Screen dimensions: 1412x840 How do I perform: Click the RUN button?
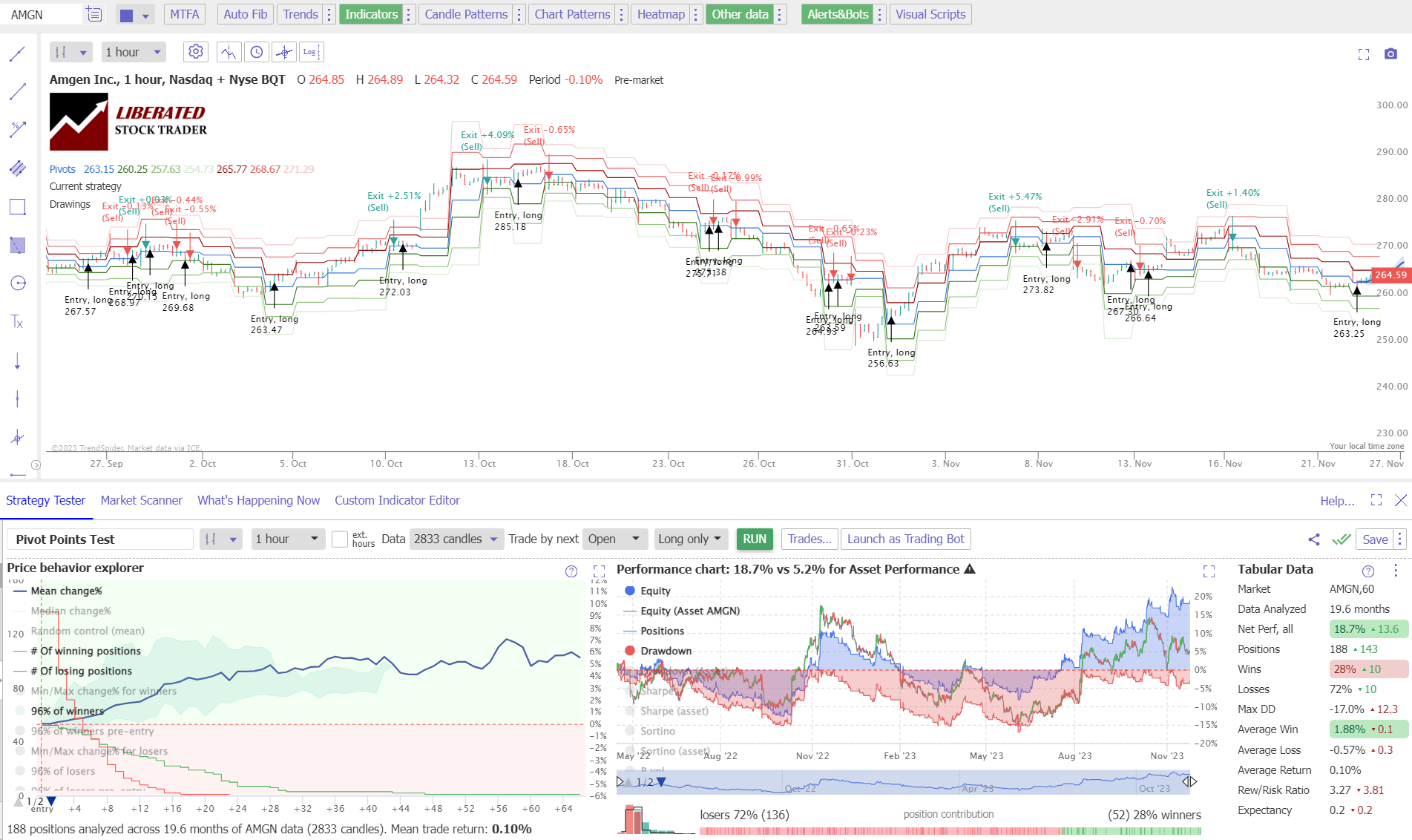tap(754, 539)
